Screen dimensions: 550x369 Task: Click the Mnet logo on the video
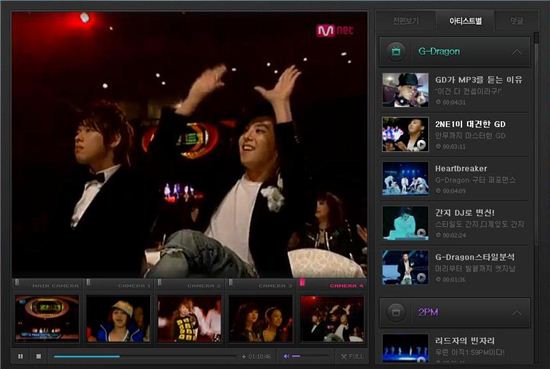(335, 31)
